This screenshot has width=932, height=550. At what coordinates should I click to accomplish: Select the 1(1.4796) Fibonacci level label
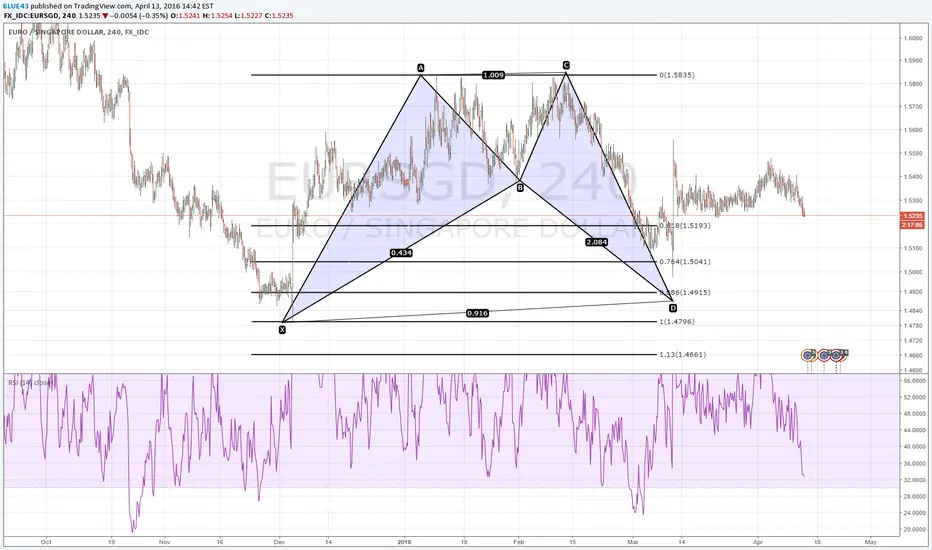pos(676,322)
